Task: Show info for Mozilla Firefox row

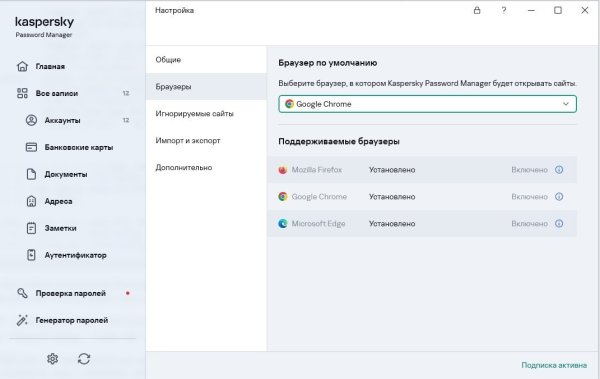Action: (559, 170)
